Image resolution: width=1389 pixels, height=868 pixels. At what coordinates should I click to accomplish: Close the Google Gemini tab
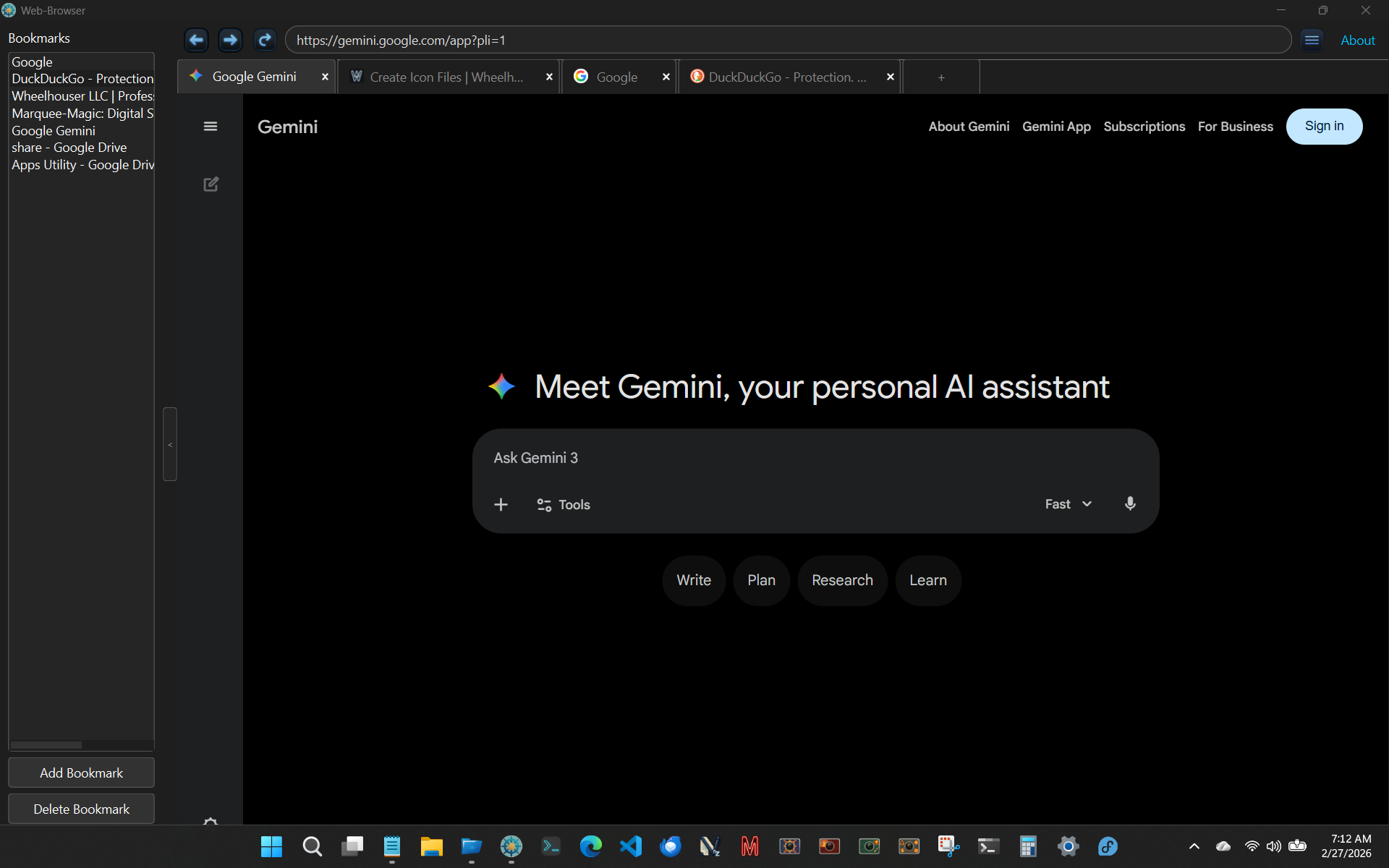click(325, 77)
